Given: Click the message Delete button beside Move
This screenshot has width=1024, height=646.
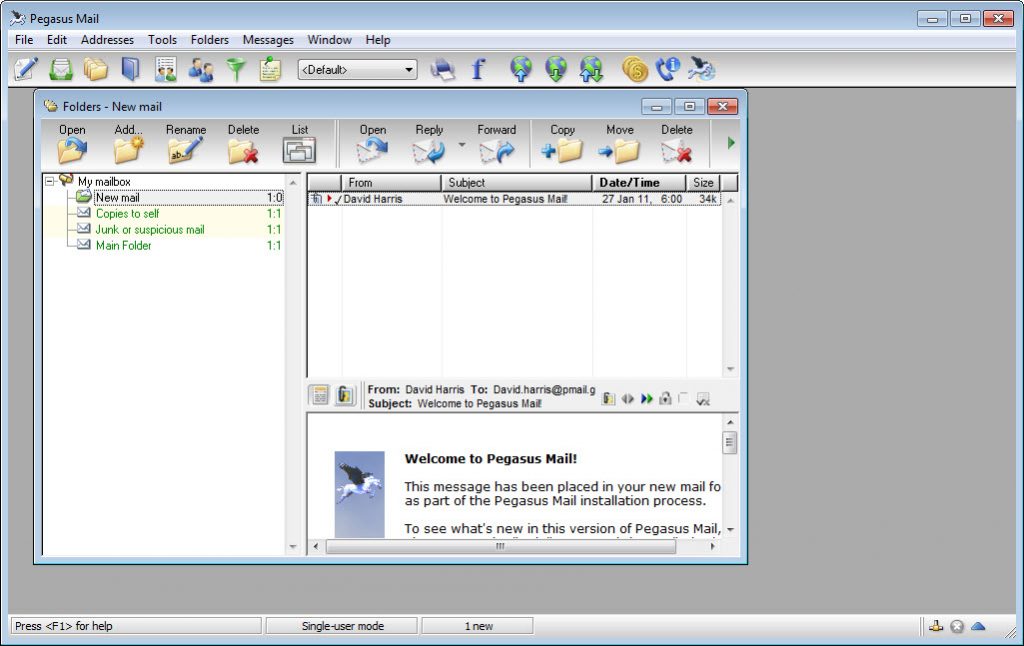Looking at the screenshot, I should (x=677, y=143).
